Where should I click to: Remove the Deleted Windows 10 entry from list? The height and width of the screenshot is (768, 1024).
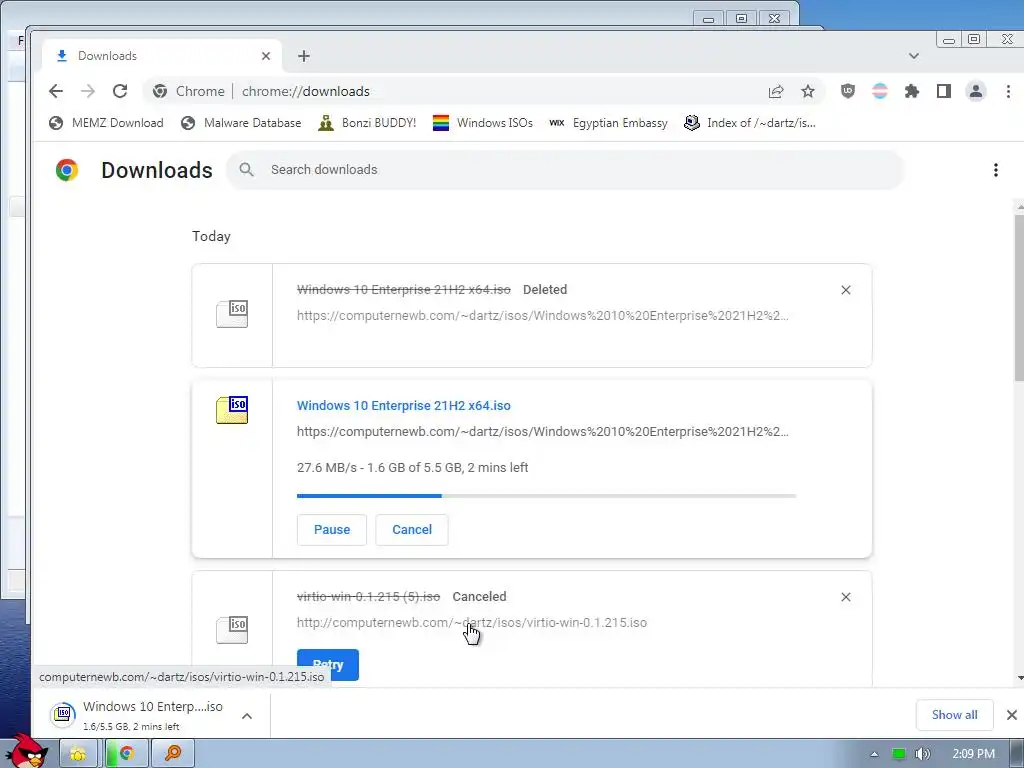coord(846,290)
